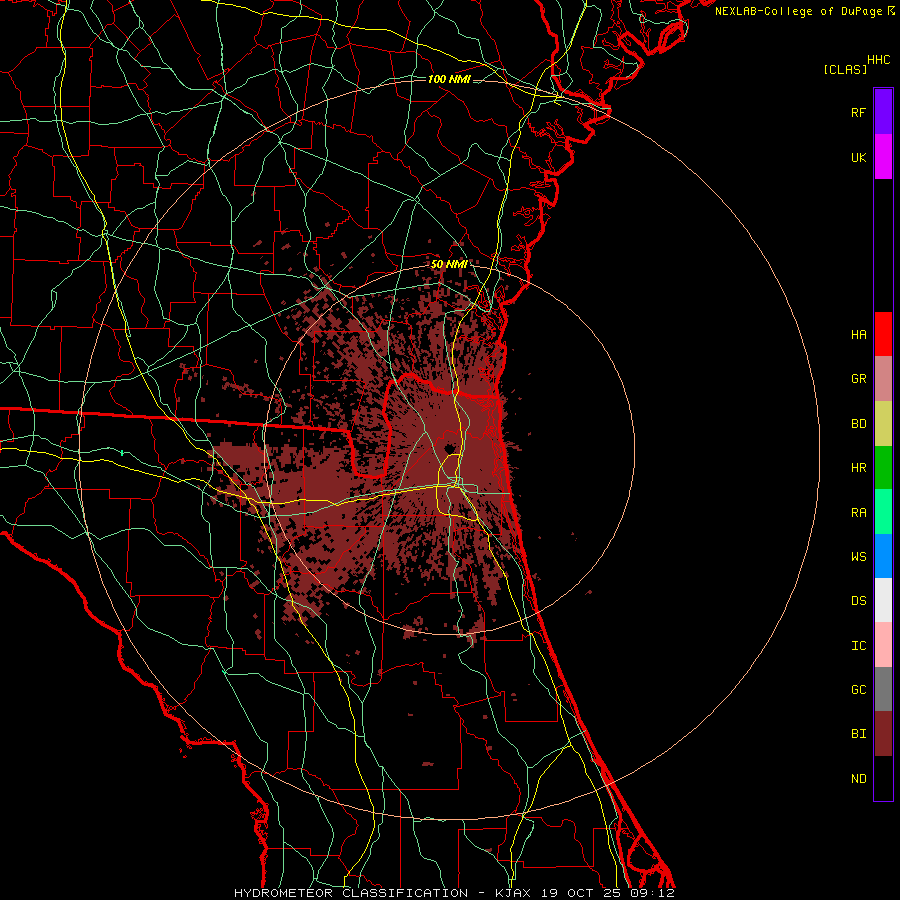Click the 100 NMI range ring label
This screenshot has width=900, height=900.
[449, 79]
